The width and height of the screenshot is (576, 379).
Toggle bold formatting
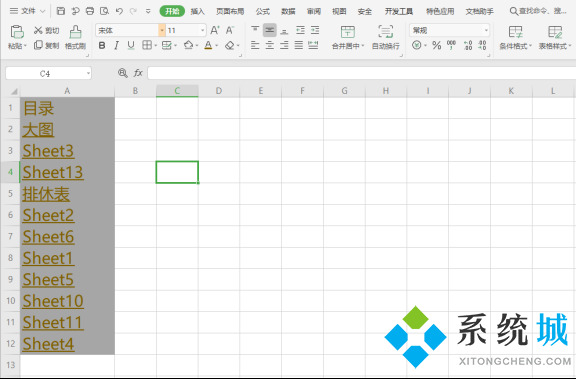102,46
